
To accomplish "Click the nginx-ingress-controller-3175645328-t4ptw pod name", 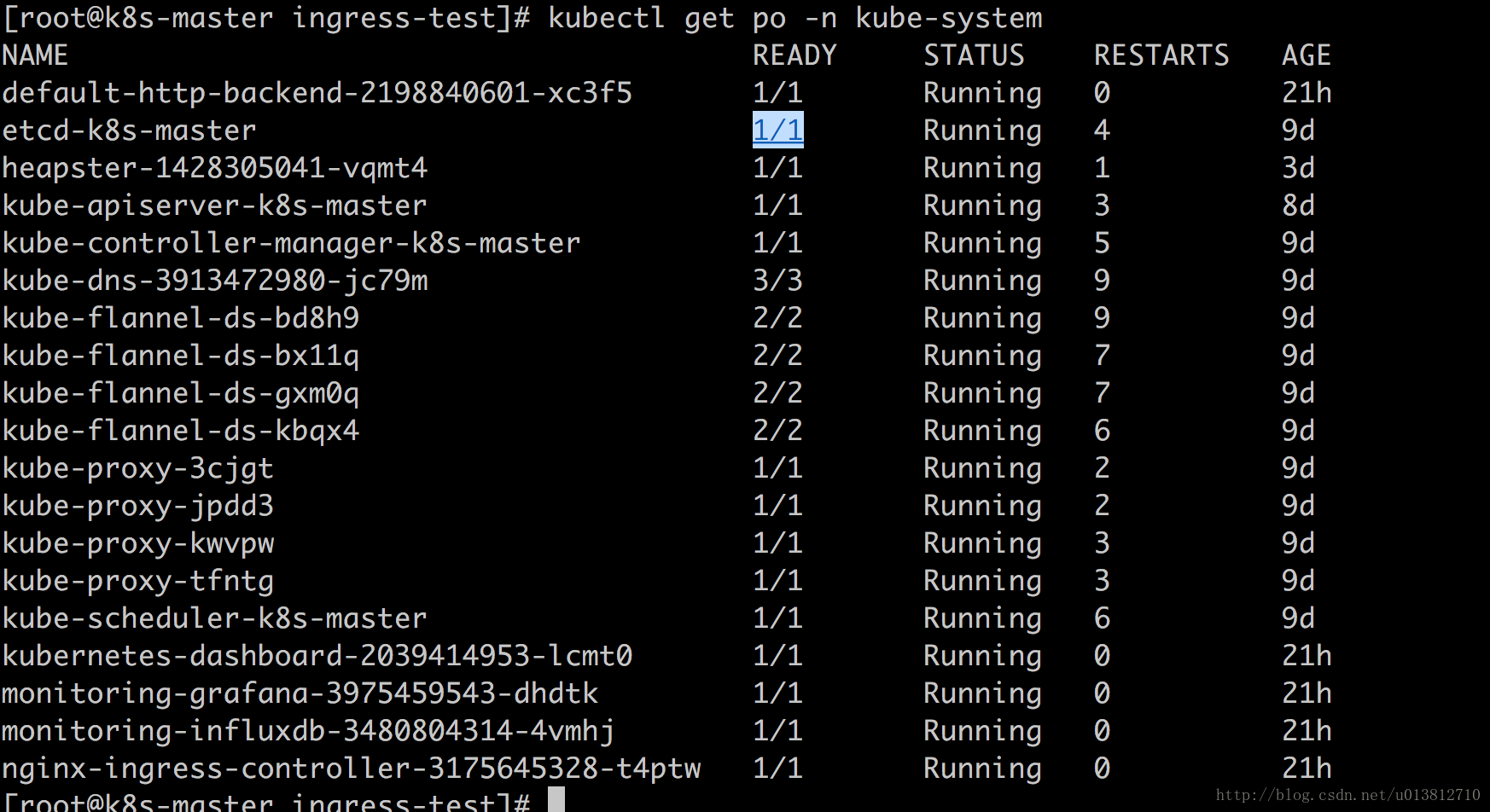I will [x=351, y=768].
